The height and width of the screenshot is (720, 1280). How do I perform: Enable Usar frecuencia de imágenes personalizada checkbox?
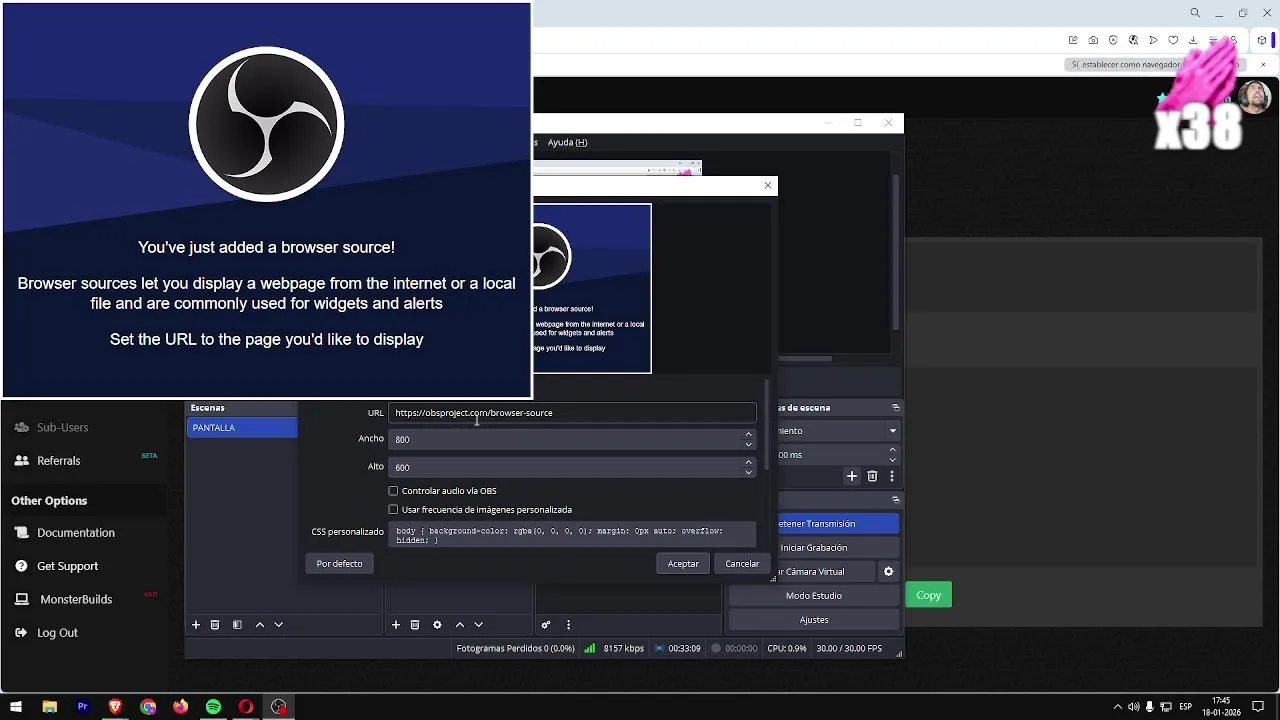393,510
